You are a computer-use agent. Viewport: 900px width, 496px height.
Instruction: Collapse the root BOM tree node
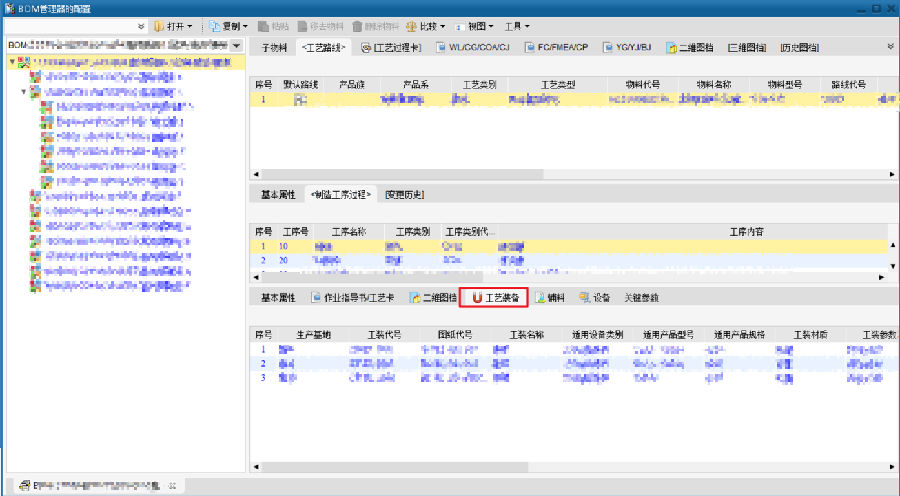[x=12, y=62]
